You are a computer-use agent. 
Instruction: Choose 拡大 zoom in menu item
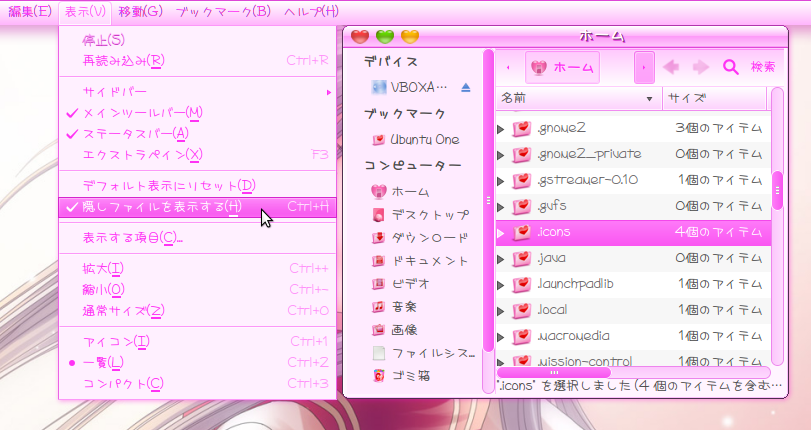click(198, 269)
